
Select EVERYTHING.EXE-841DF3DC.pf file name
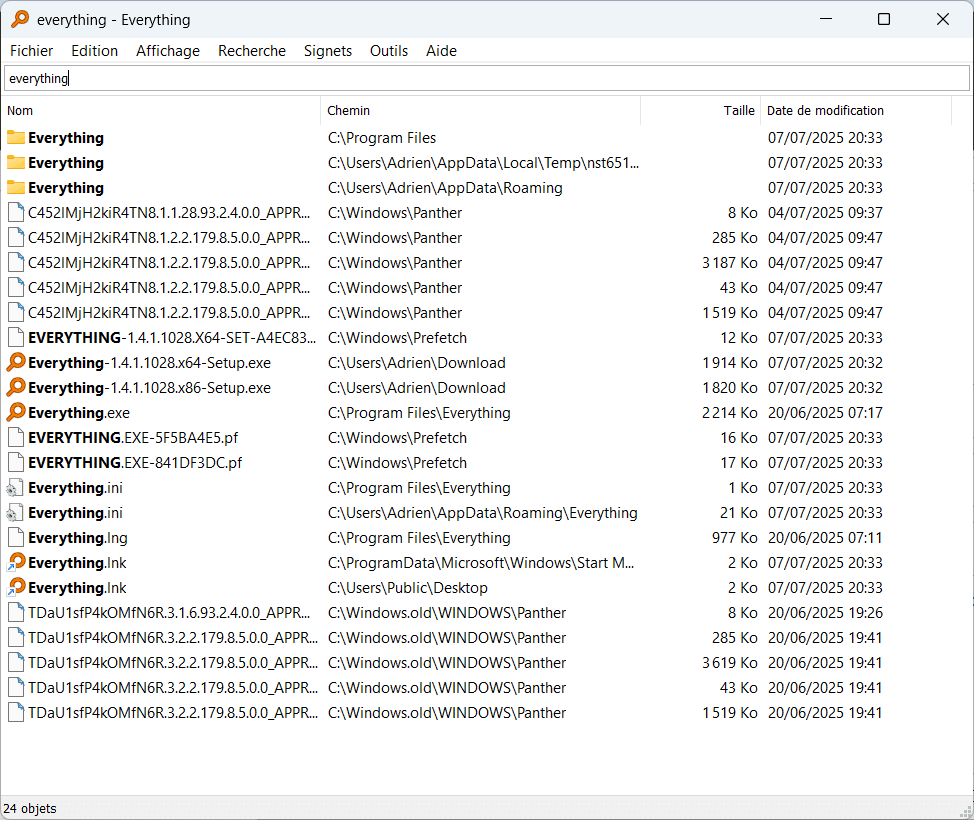tap(135, 463)
